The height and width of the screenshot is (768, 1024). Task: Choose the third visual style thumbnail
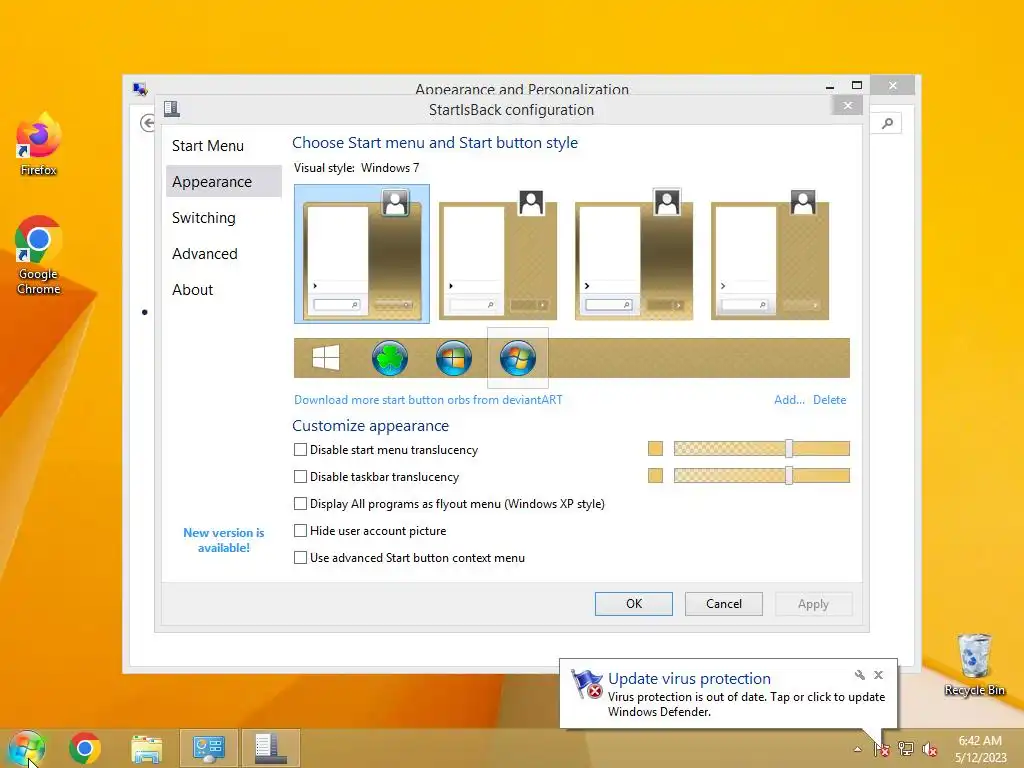click(633, 254)
